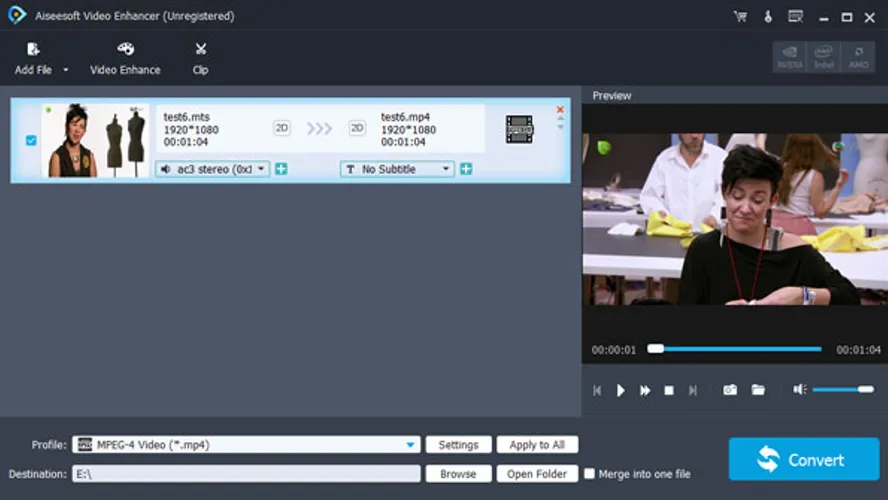Click the Settings button
The height and width of the screenshot is (500, 888).
pos(458,445)
